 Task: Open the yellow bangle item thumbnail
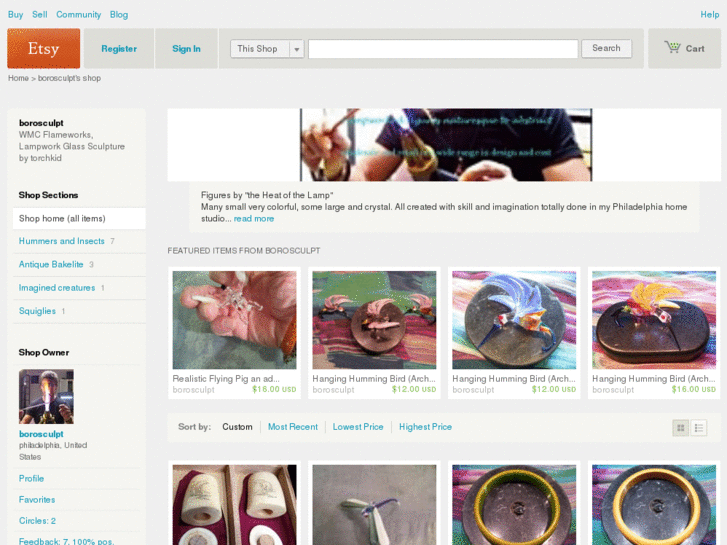(654, 505)
